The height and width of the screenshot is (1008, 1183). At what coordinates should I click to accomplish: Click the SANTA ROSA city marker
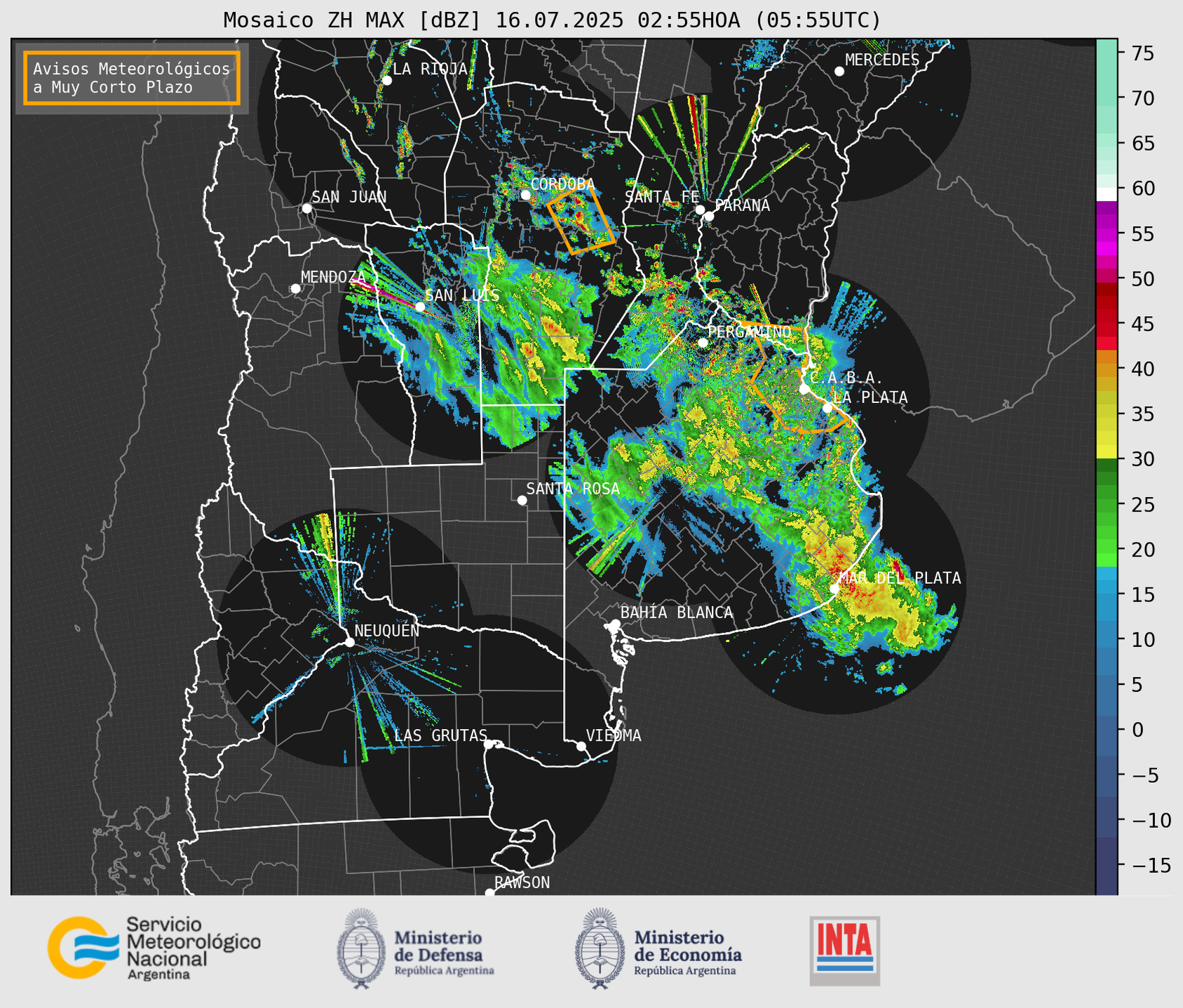522,500
